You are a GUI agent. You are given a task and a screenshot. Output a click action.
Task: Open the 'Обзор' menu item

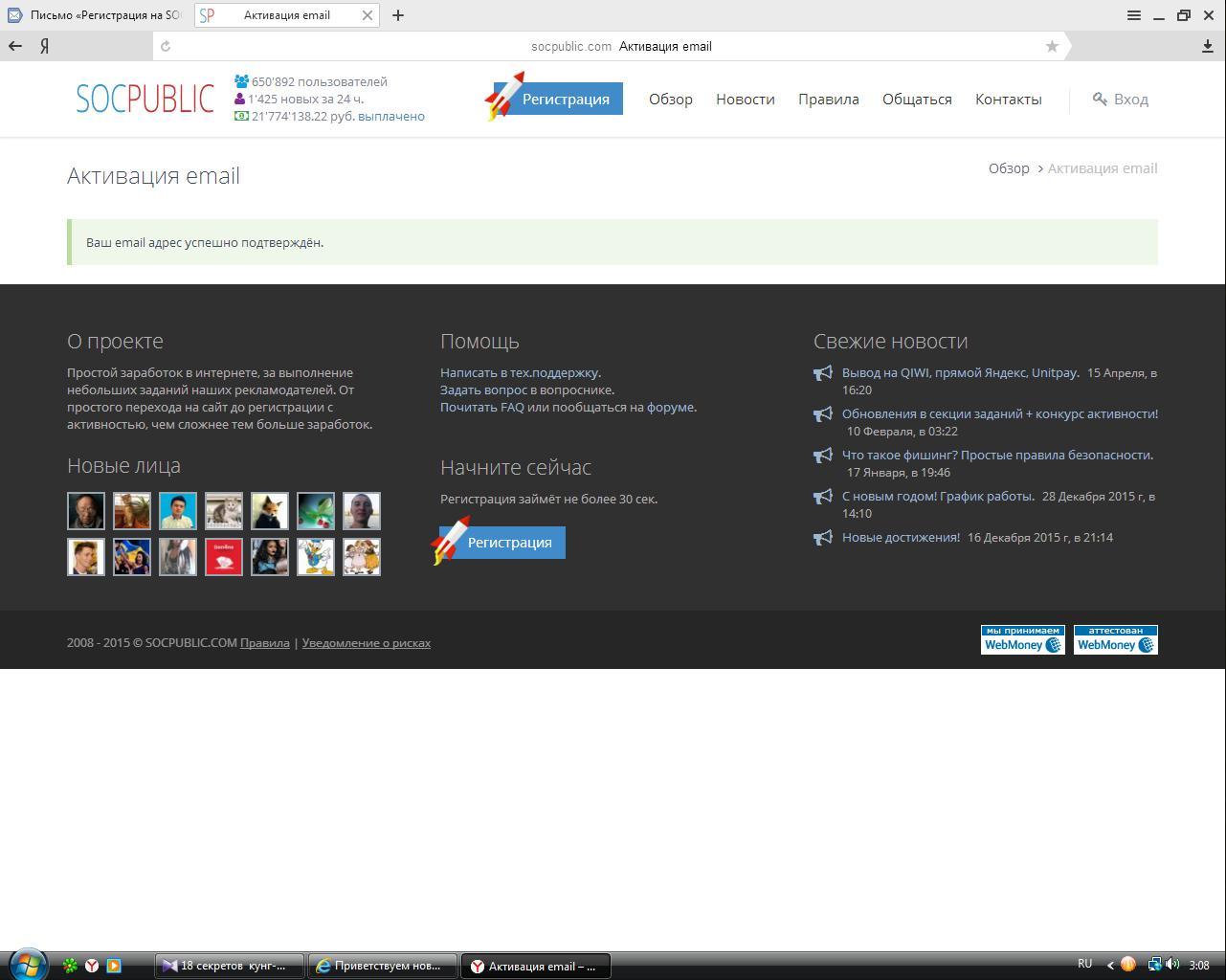point(671,99)
